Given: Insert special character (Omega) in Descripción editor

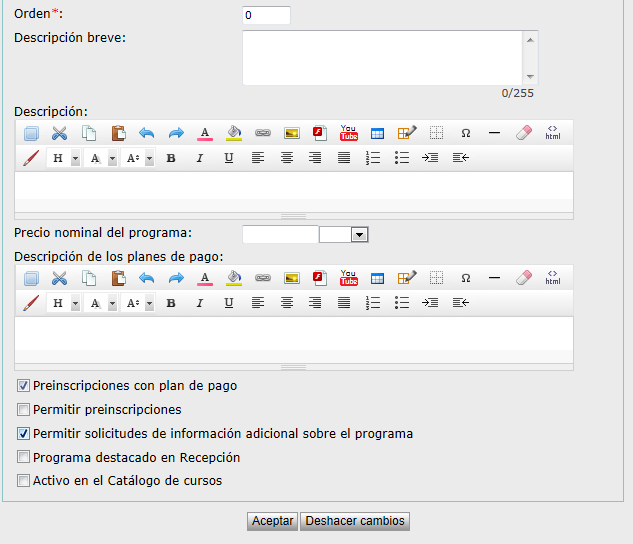Looking at the screenshot, I should coord(465,133).
